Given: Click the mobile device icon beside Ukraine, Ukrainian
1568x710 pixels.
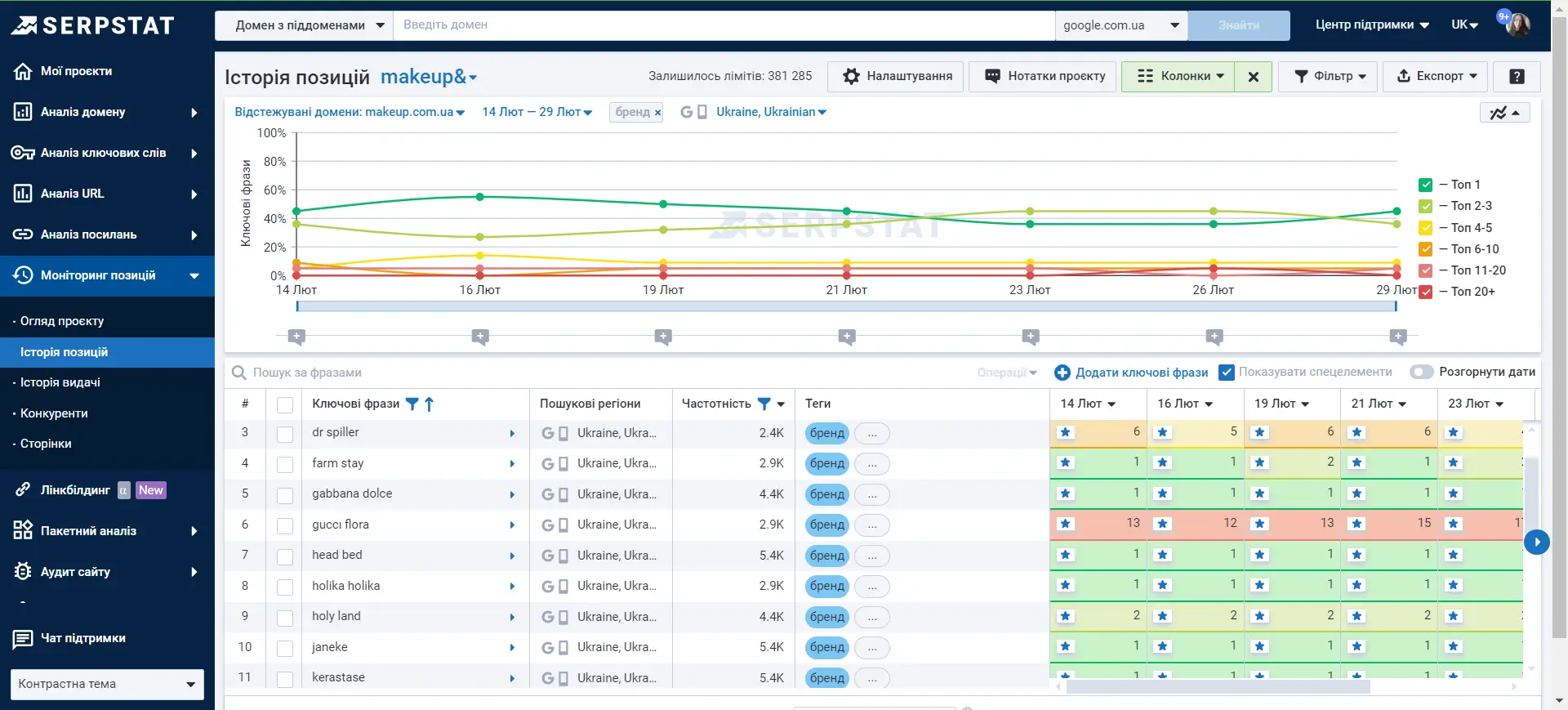Looking at the screenshot, I should coord(702,112).
